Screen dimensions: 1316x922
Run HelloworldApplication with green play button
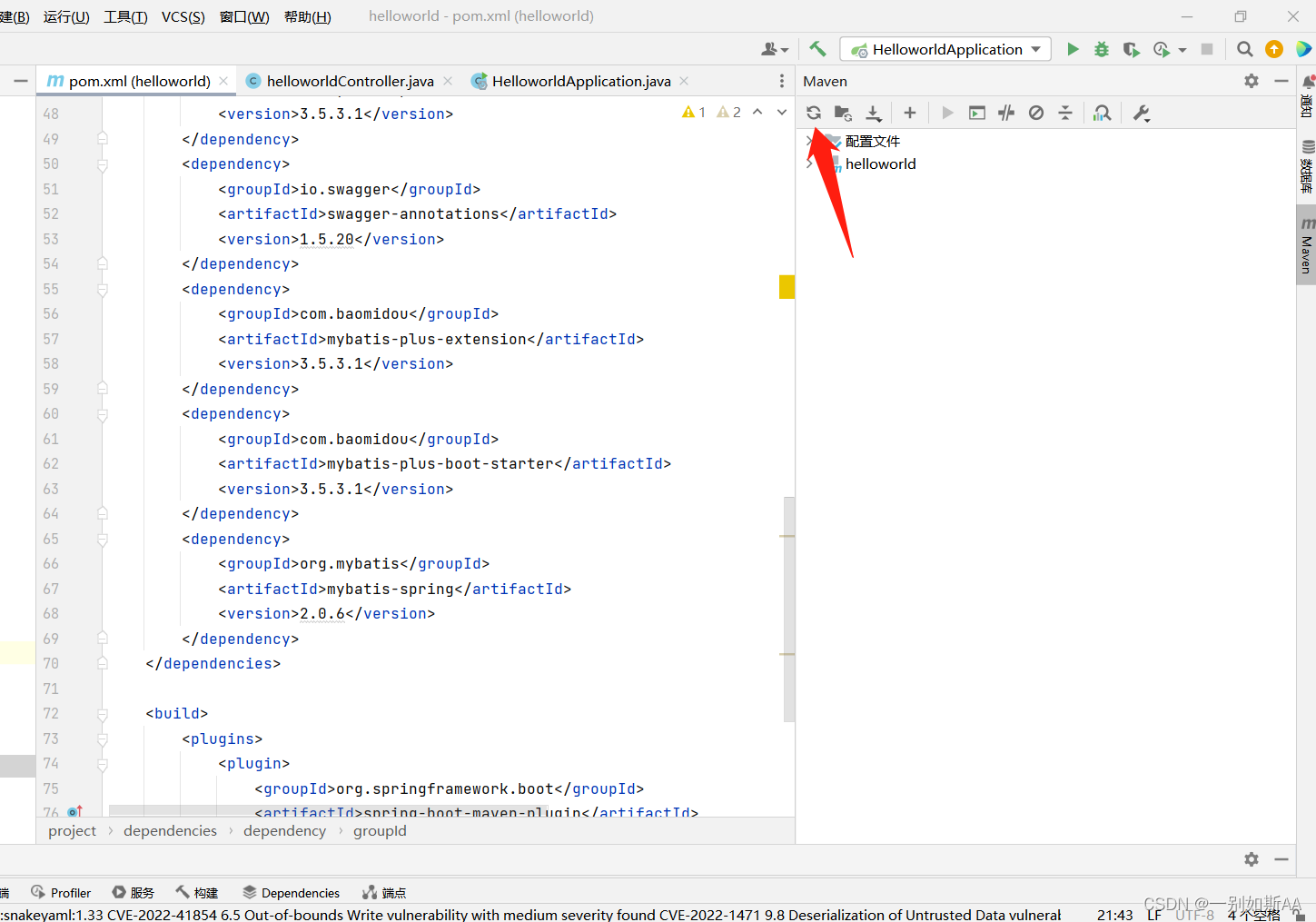click(1073, 49)
